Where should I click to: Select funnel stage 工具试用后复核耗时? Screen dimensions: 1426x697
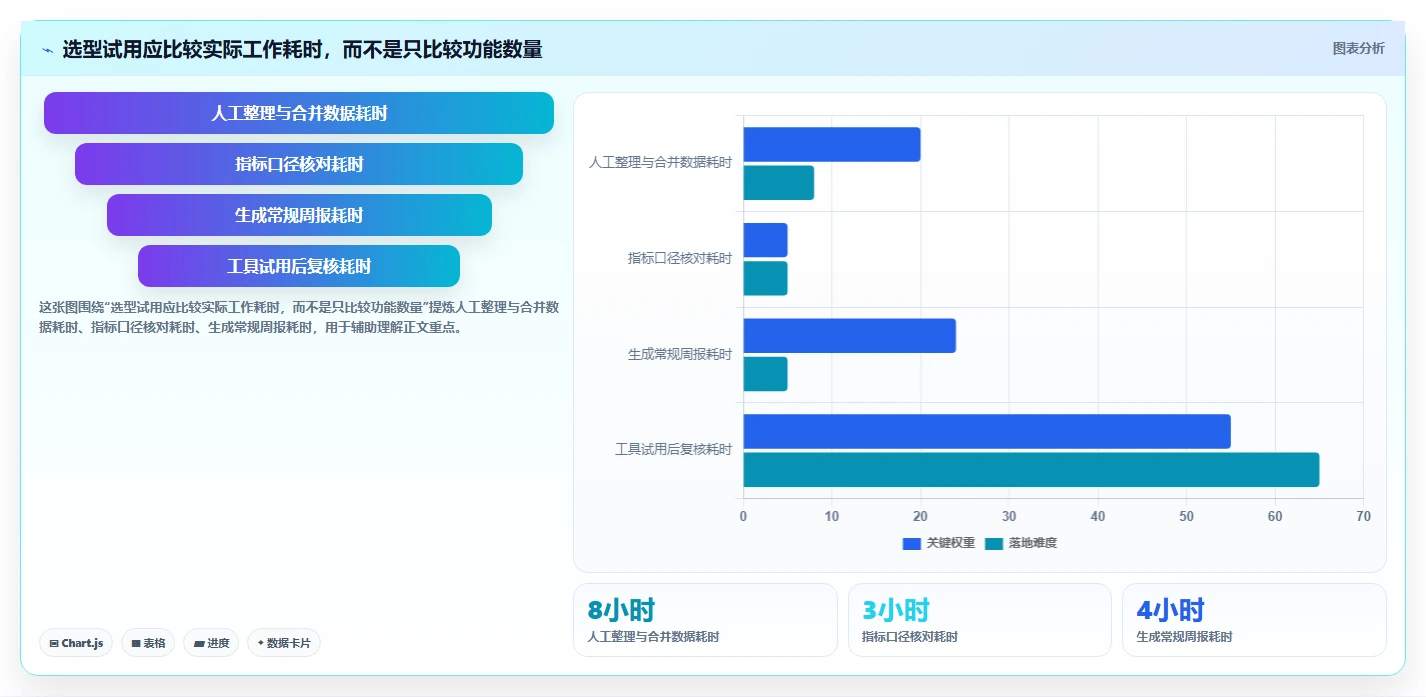click(299, 266)
